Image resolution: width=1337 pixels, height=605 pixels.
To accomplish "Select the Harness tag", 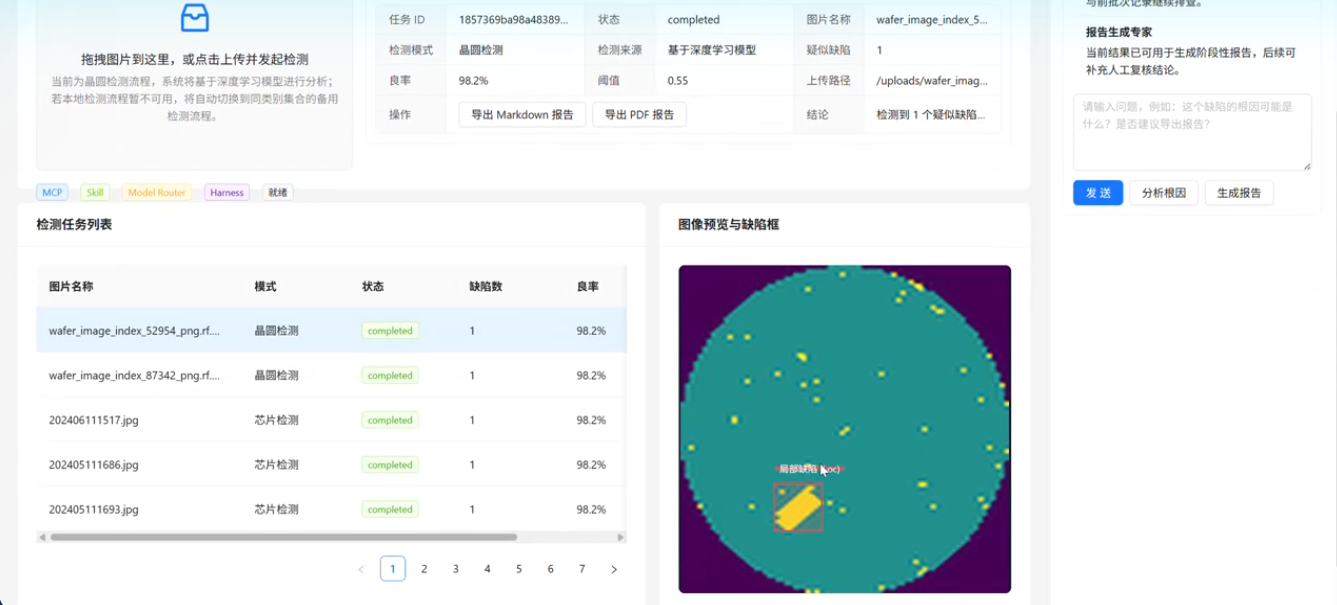I will tap(227, 192).
